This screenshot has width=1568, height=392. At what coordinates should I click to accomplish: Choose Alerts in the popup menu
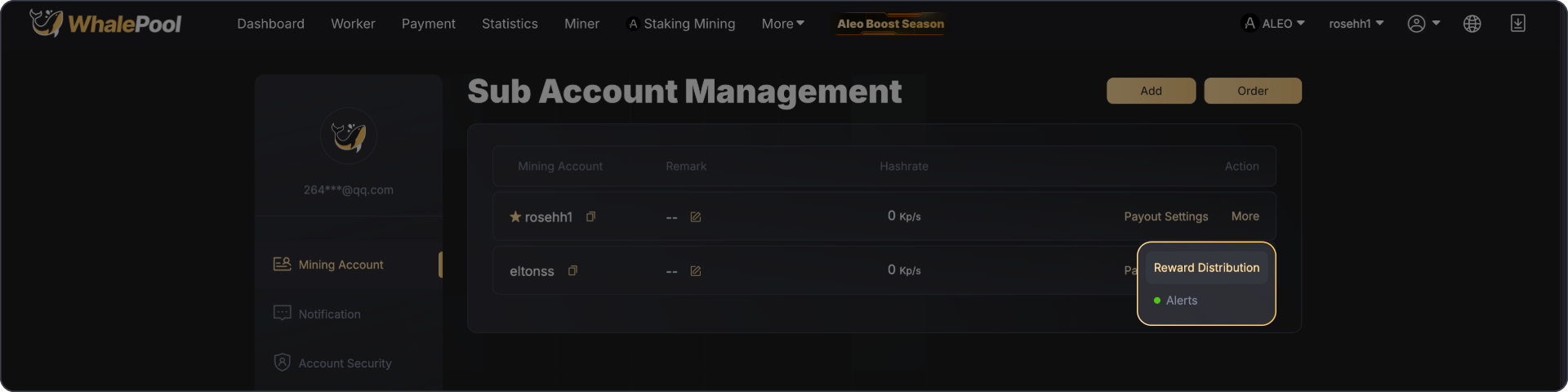(x=1181, y=301)
